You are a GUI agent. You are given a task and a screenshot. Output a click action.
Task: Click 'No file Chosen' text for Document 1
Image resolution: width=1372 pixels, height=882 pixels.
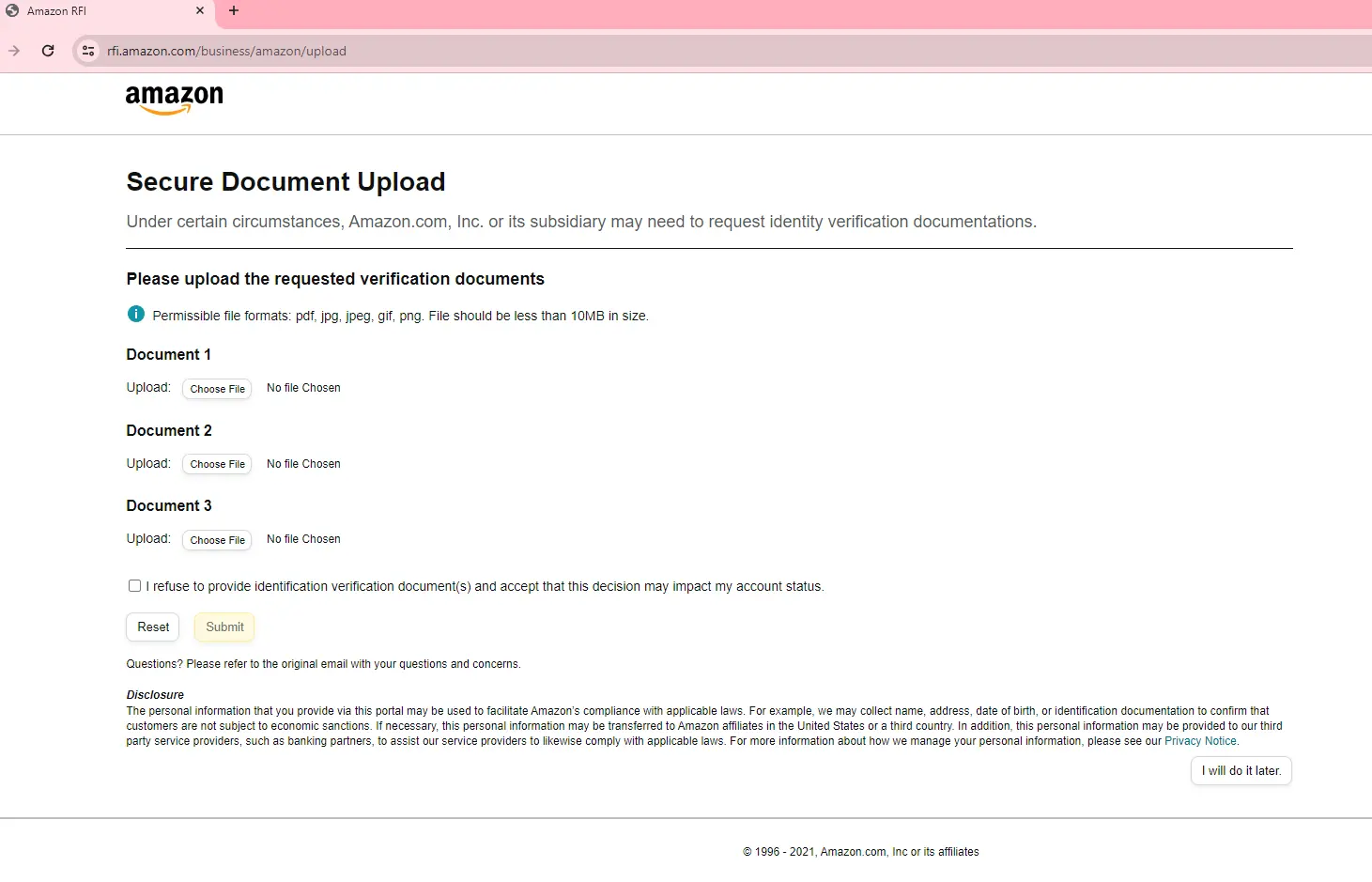coord(303,388)
